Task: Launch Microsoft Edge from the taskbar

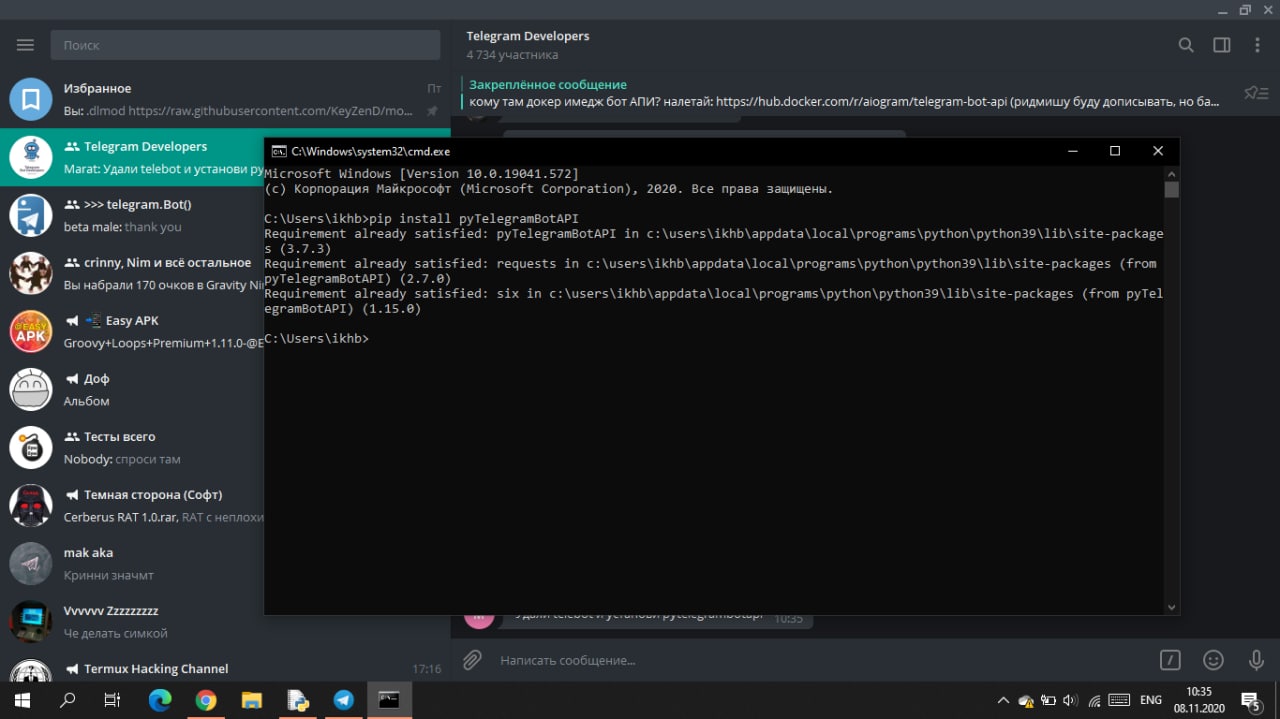Action: [160, 700]
